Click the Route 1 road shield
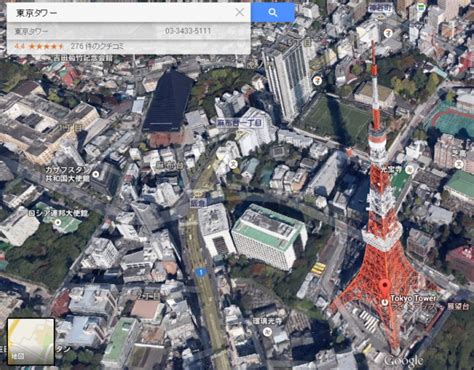The width and height of the screenshot is (474, 370). click(200, 273)
